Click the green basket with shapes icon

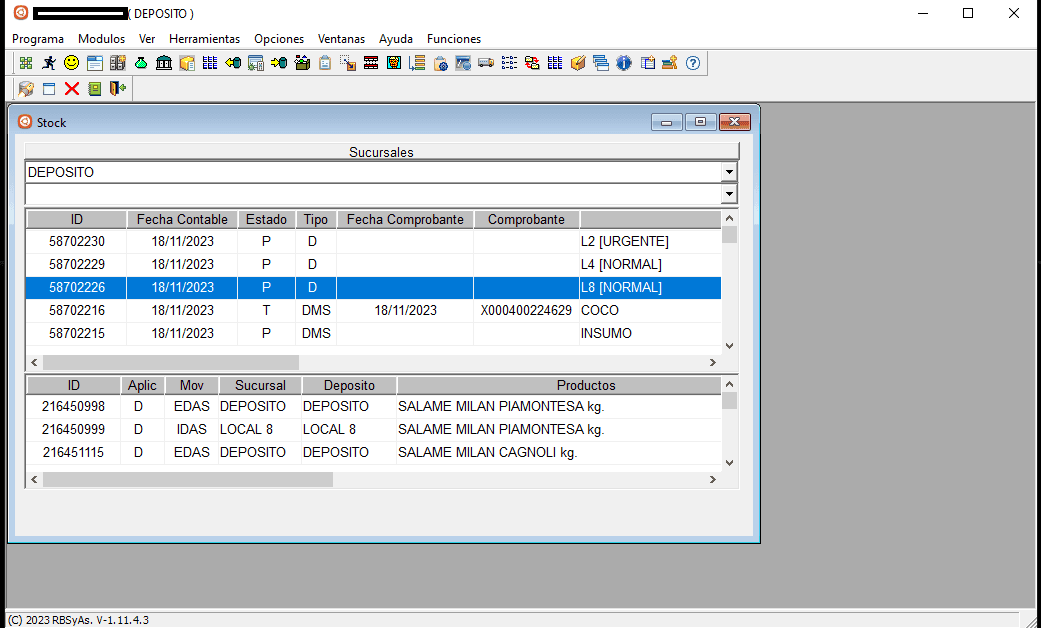click(x=302, y=63)
